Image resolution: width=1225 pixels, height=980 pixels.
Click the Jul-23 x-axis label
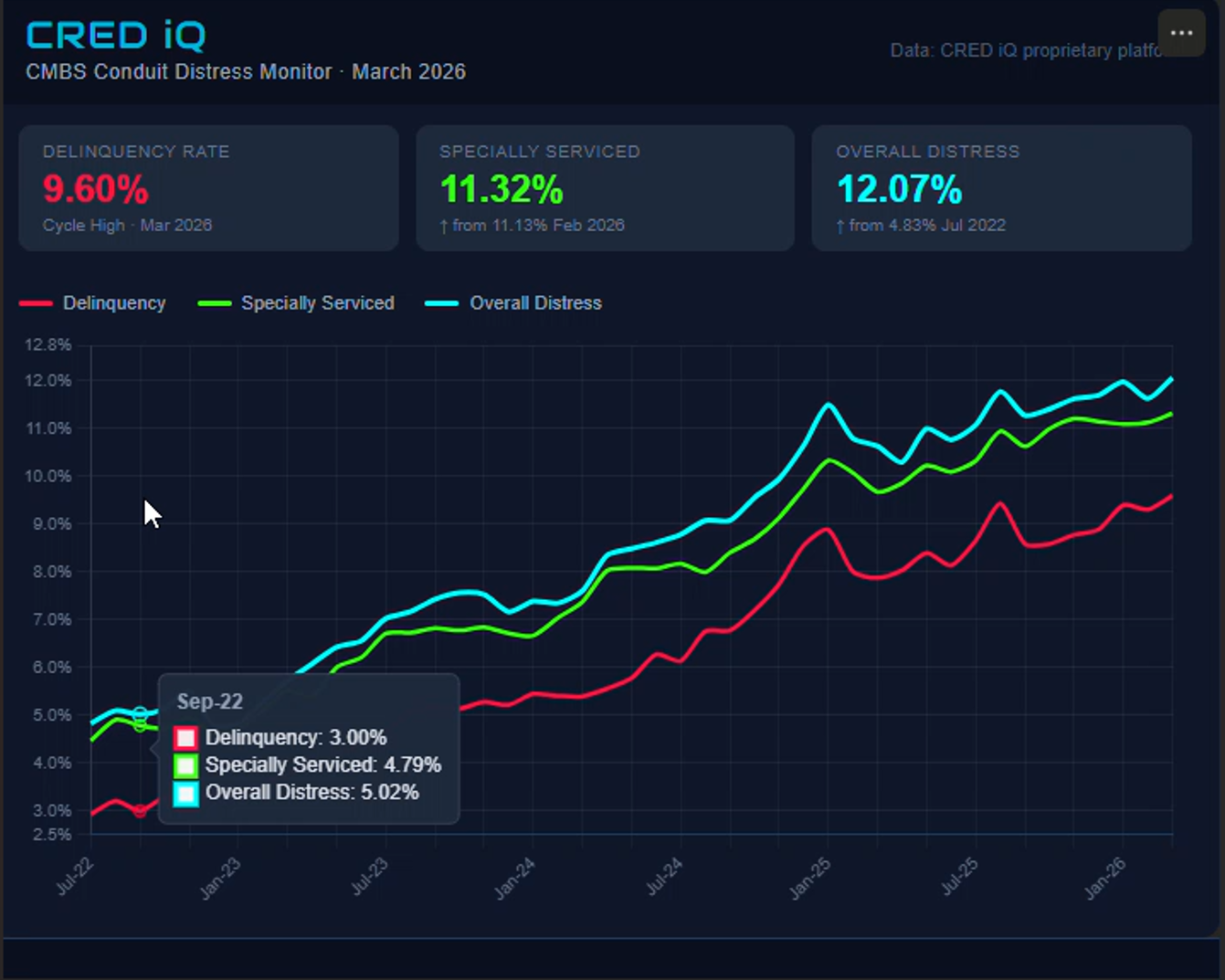click(369, 879)
